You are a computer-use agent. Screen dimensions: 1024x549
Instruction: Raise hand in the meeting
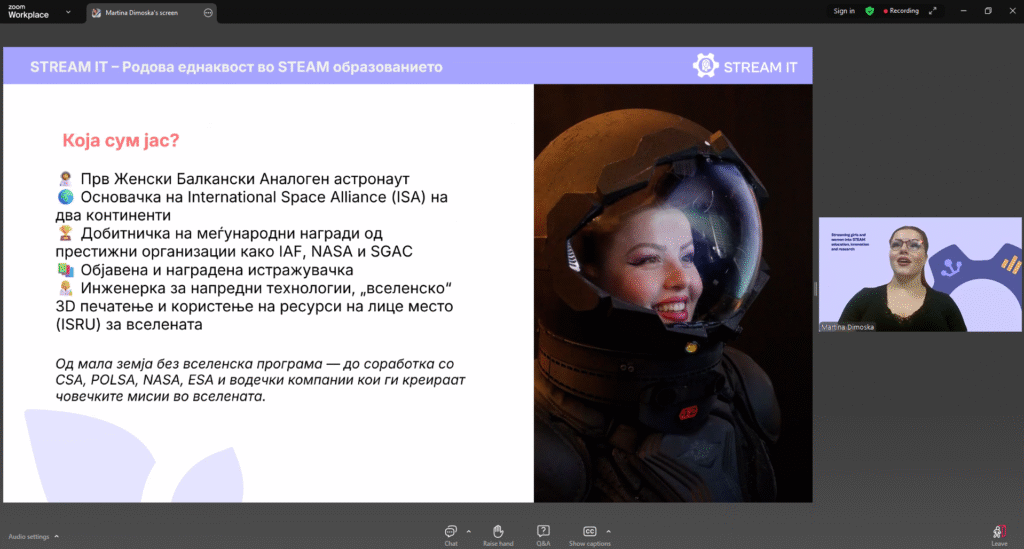pos(498,535)
